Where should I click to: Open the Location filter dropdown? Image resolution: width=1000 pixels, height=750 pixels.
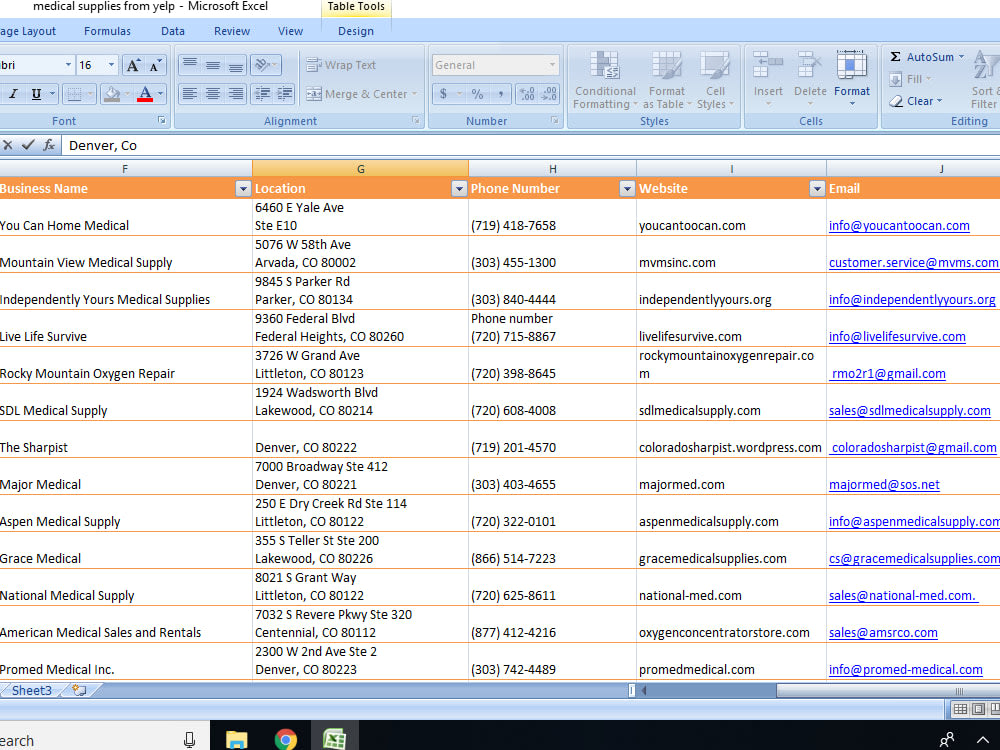(x=459, y=189)
